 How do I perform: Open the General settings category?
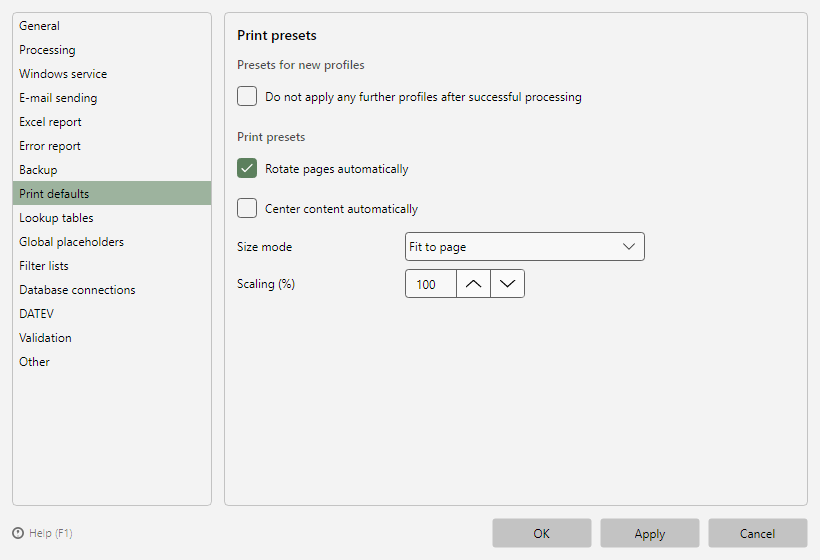tap(112, 26)
